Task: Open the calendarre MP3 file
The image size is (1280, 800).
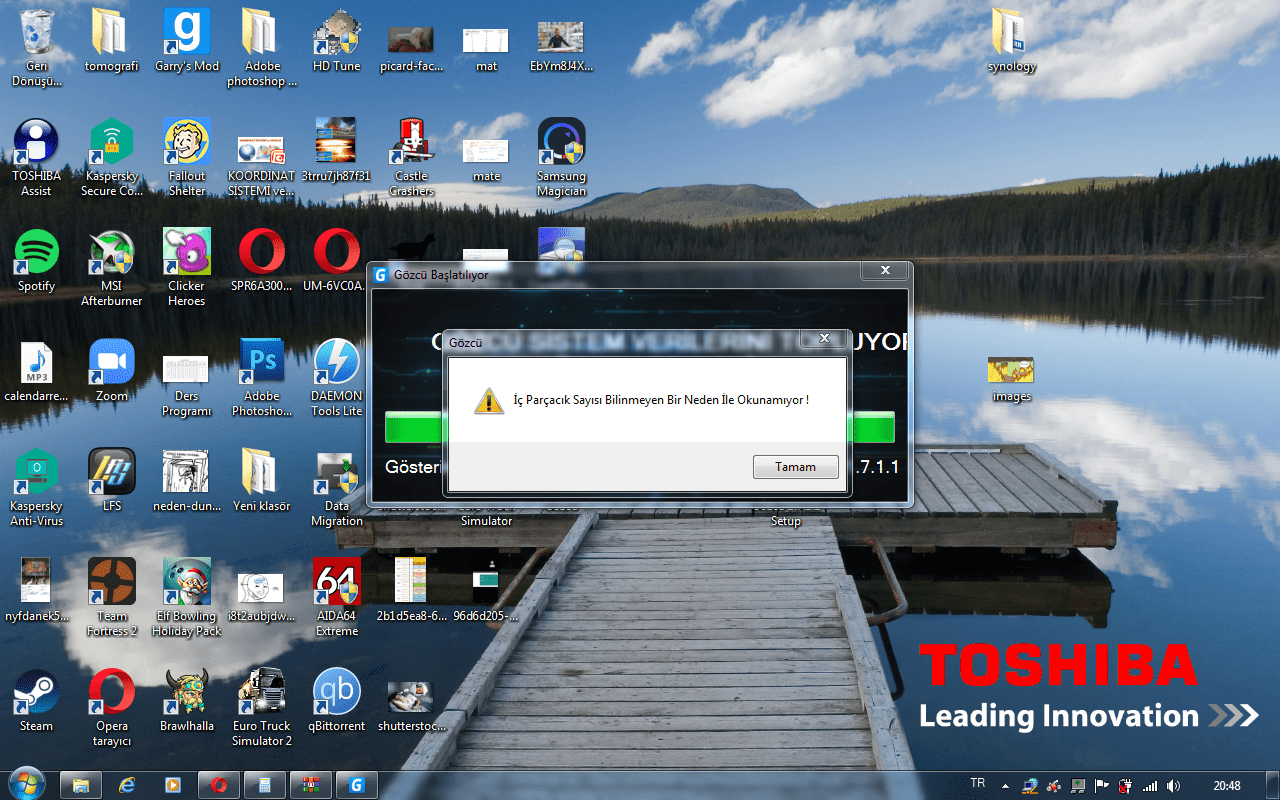Action: pyautogui.click(x=37, y=372)
